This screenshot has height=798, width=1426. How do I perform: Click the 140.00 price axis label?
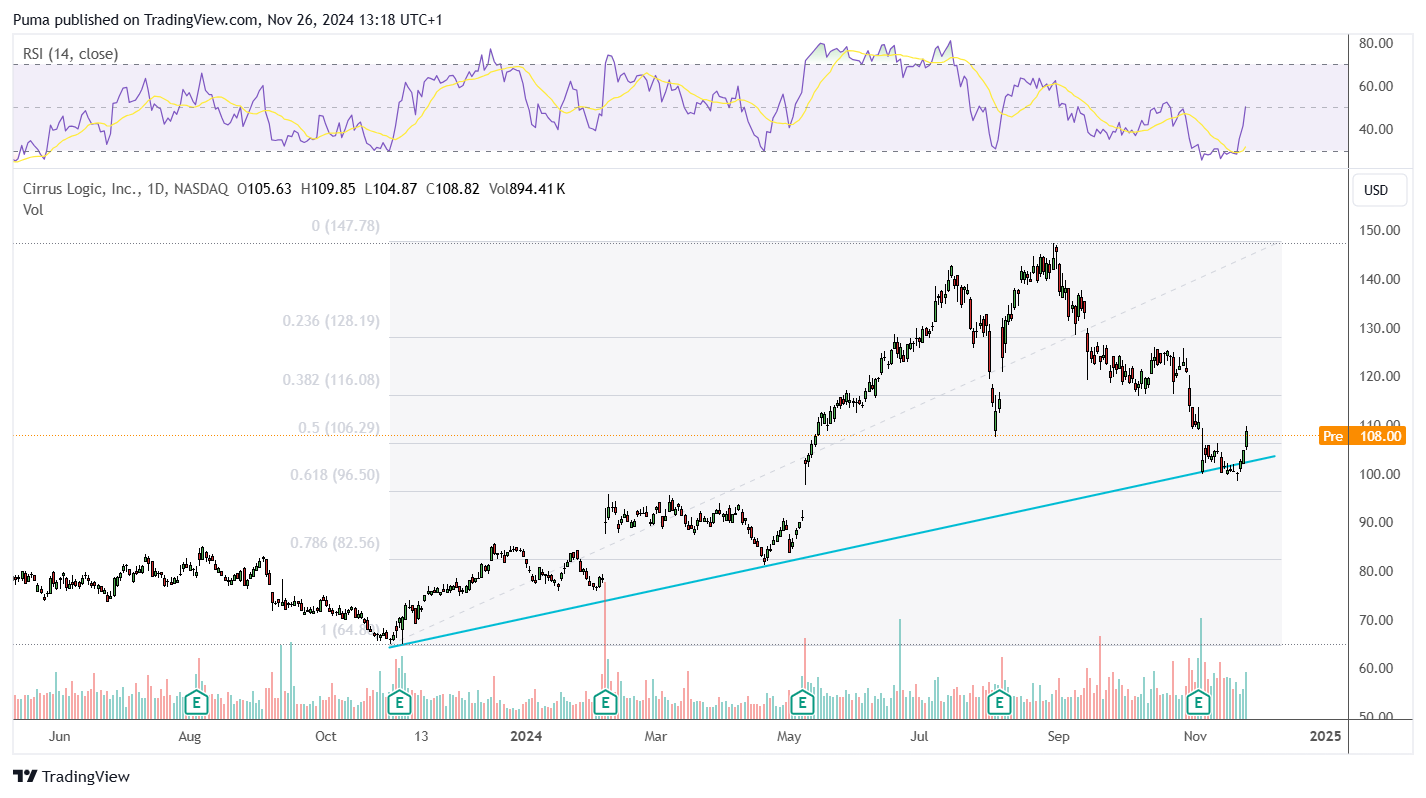point(1377,279)
